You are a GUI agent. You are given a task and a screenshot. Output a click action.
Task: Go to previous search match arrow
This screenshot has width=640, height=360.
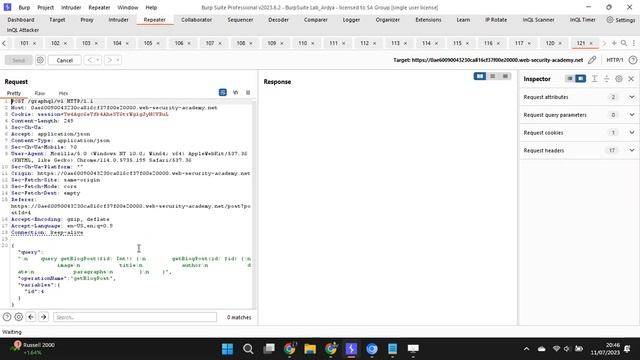point(31,317)
